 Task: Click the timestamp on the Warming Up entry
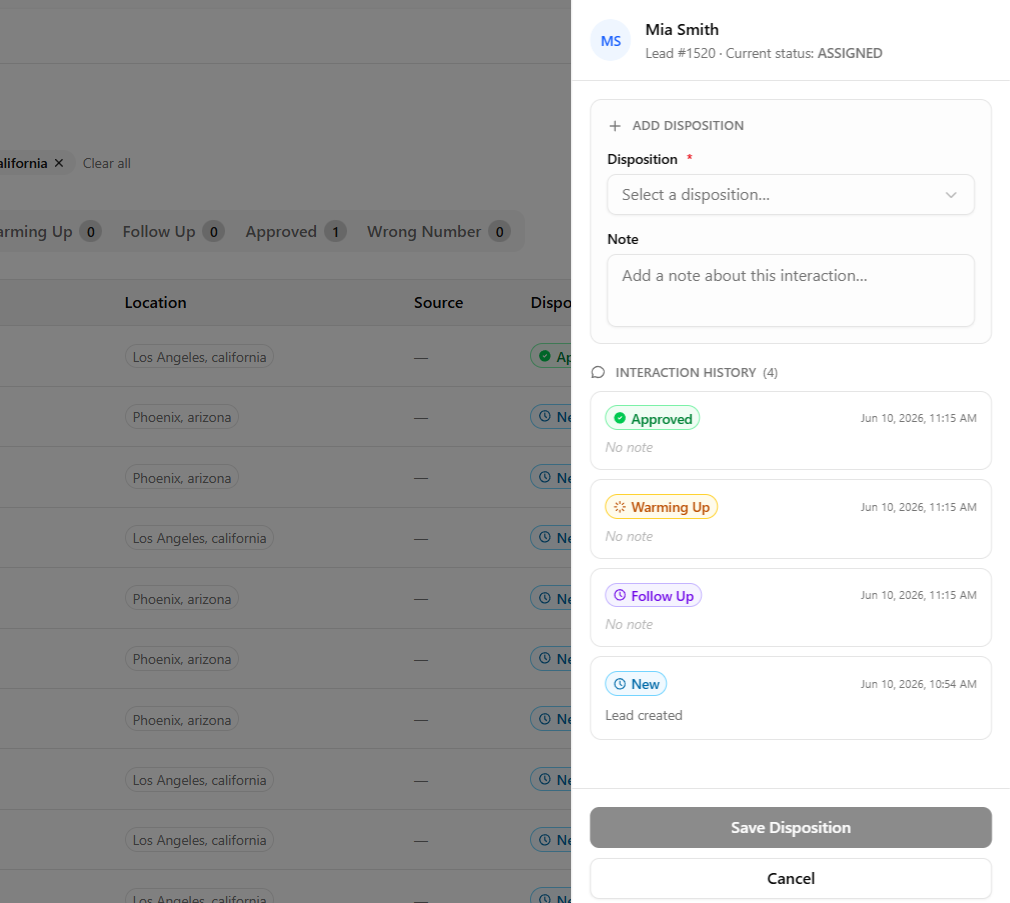tap(918, 507)
